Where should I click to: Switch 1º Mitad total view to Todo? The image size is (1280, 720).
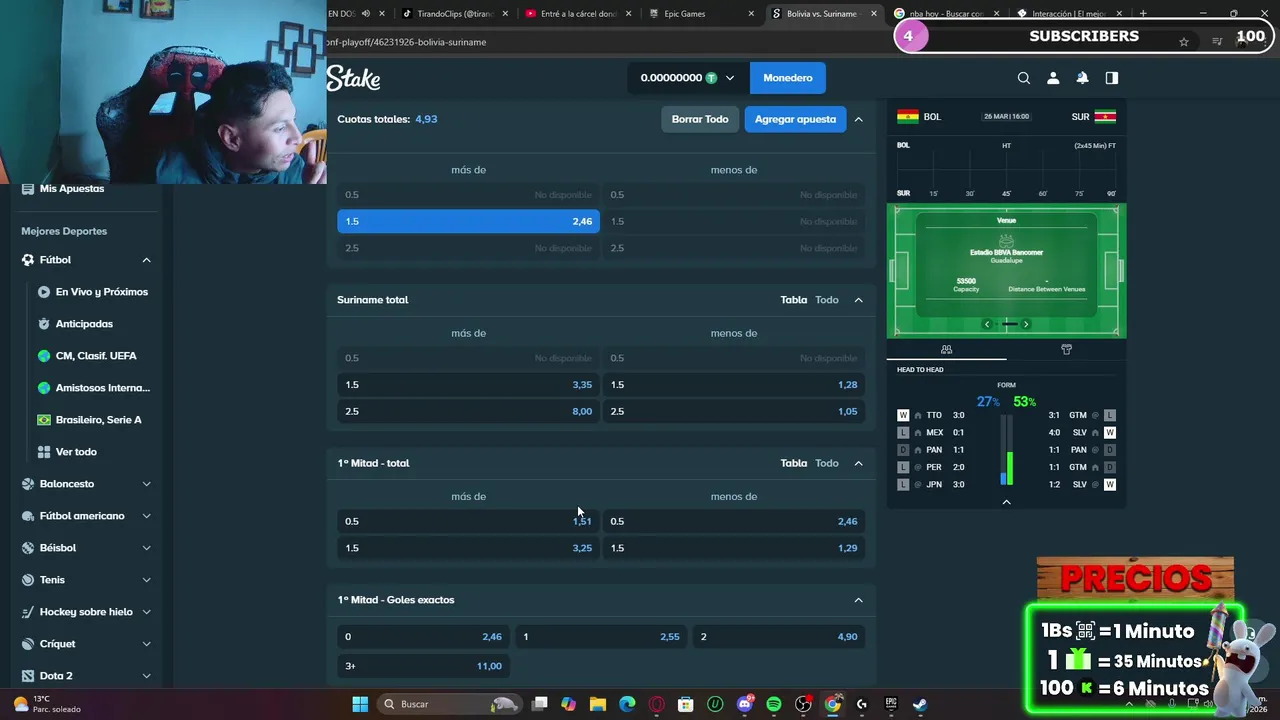[x=827, y=463]
